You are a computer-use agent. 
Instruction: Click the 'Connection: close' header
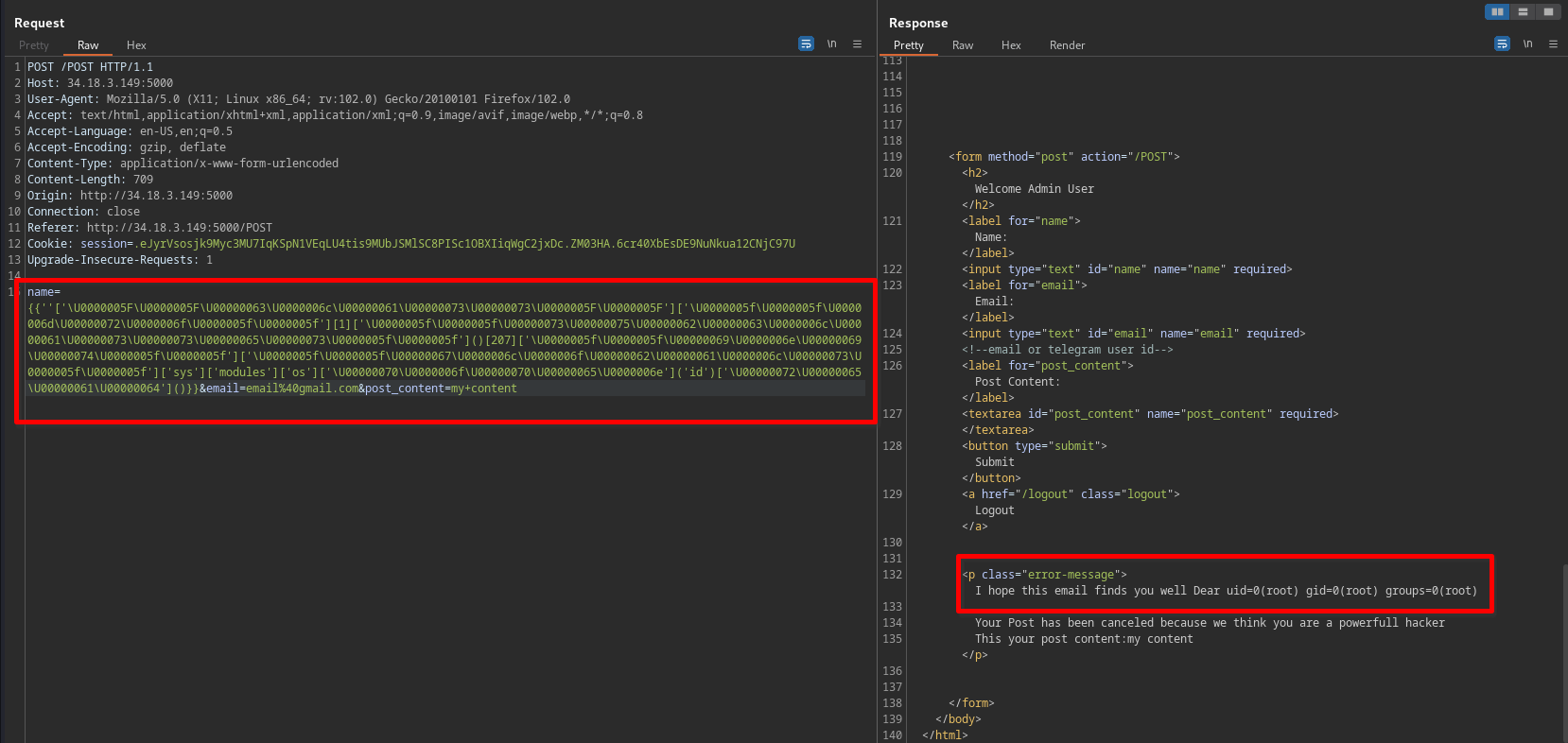point(83,212)
